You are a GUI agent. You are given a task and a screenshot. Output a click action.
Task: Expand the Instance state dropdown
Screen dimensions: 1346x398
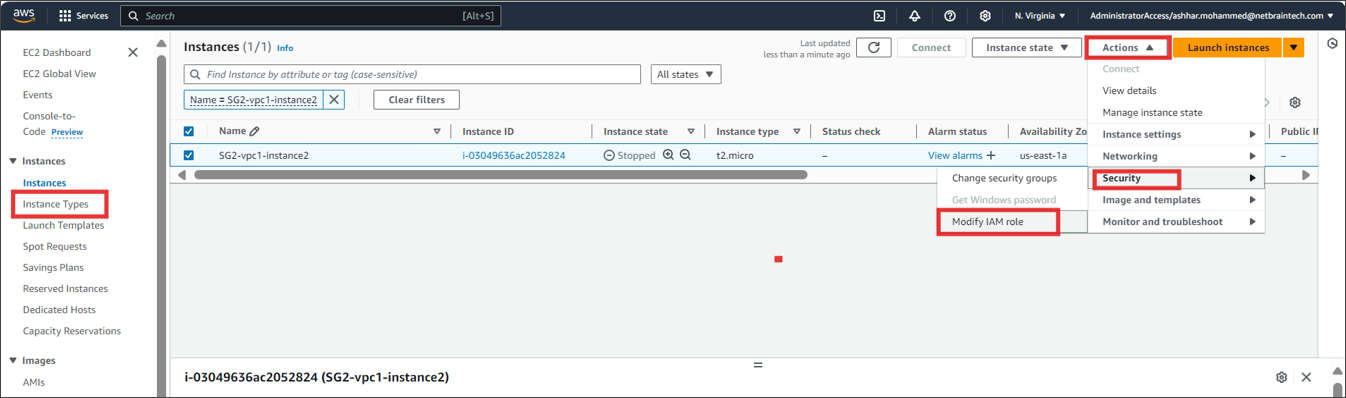pyautogui.click(x=1027, y=48)
